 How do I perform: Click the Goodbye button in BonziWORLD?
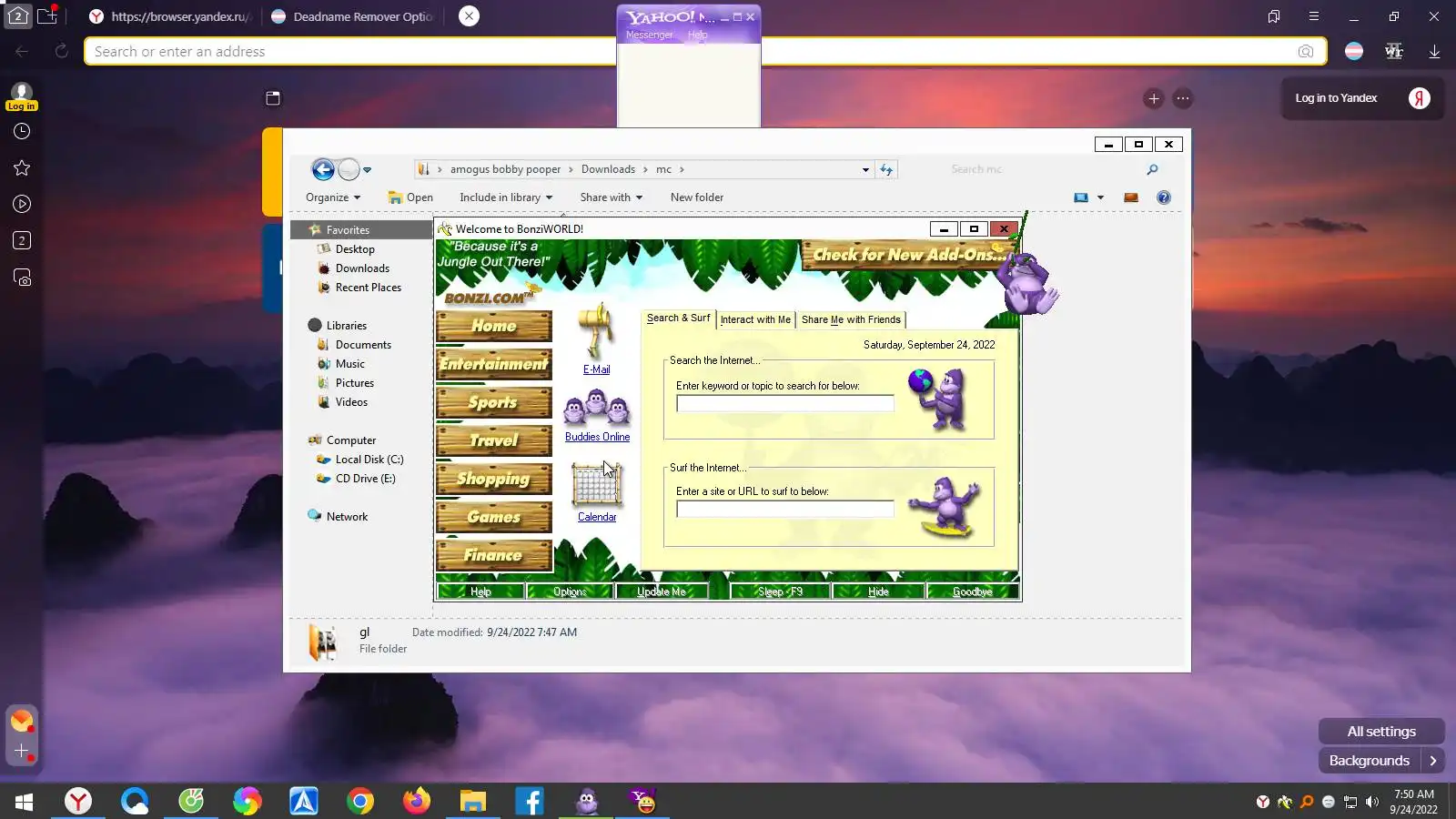[x=972, y=591]
